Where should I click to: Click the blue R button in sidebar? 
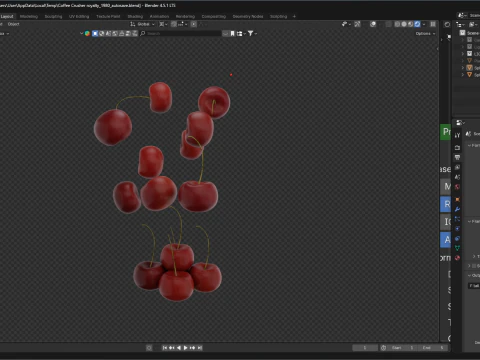coord(446,204)
